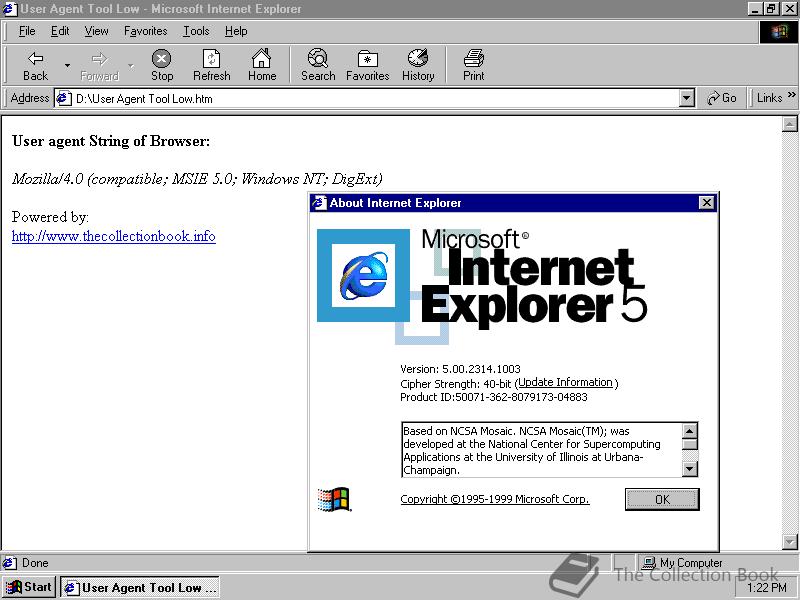
Task: Click the "User agent String of Browser:" heading
Action: 111,141
